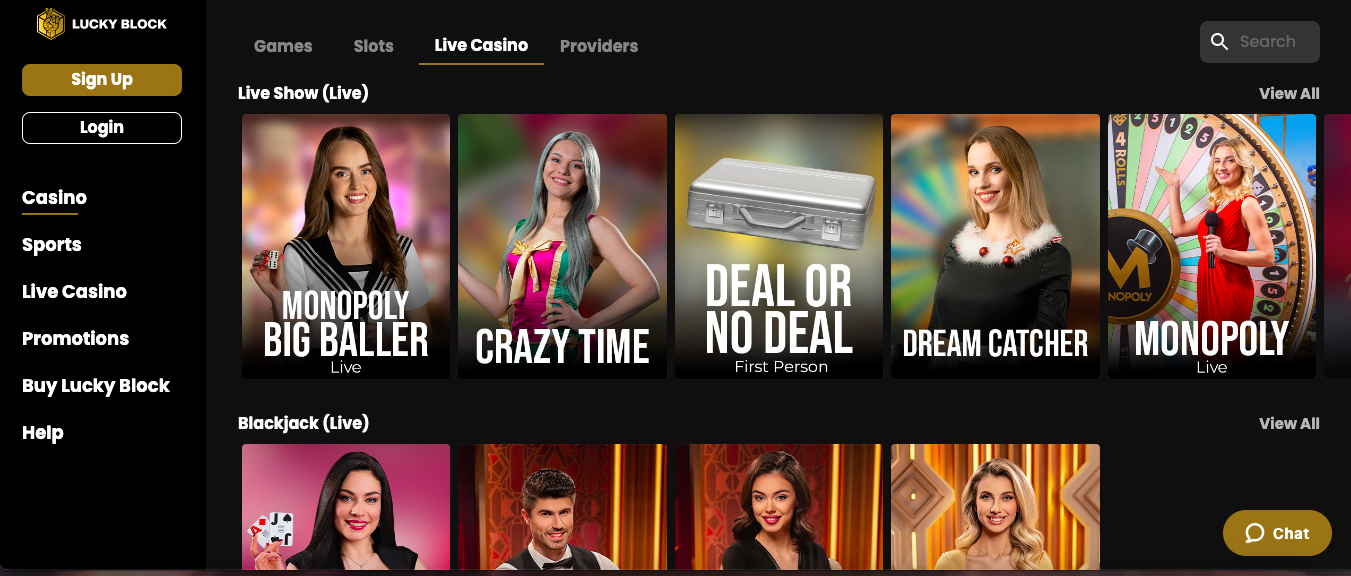View All Blackjack live tables
The width and height of the screenshot is (1351, 576).
click(1289, 423)
